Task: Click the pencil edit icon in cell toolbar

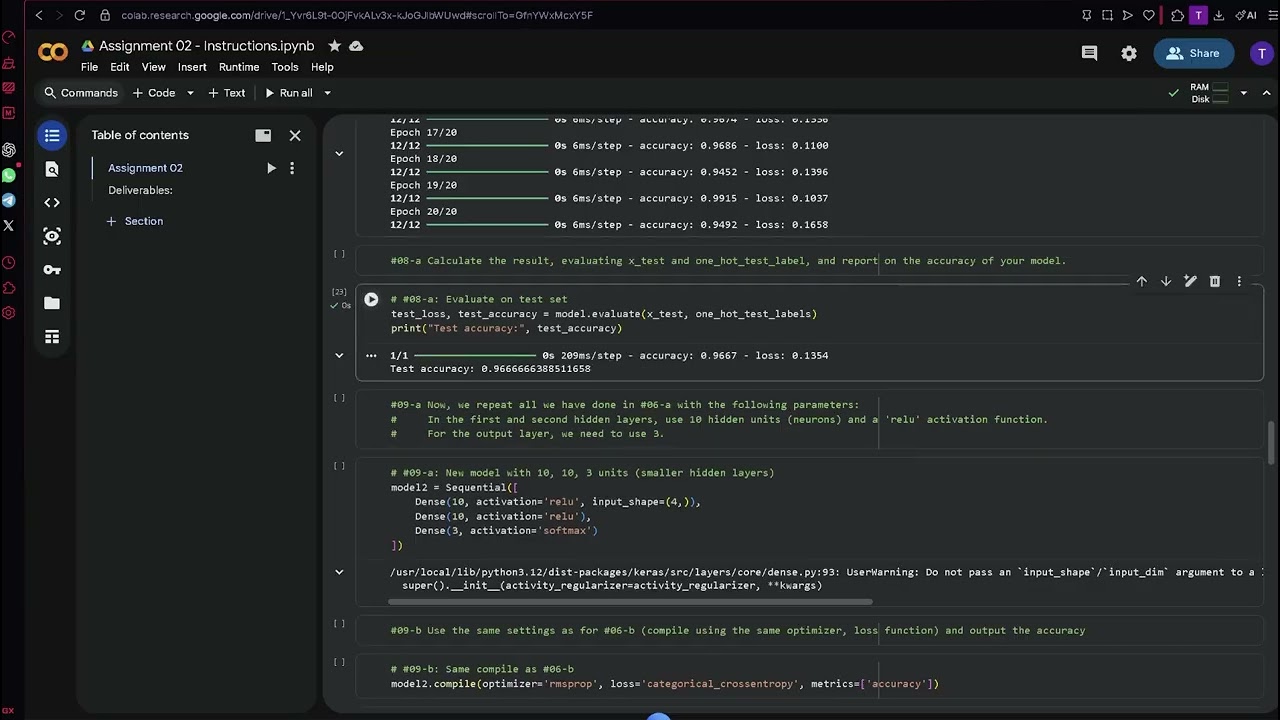Action: click(x=1190, y=282)
